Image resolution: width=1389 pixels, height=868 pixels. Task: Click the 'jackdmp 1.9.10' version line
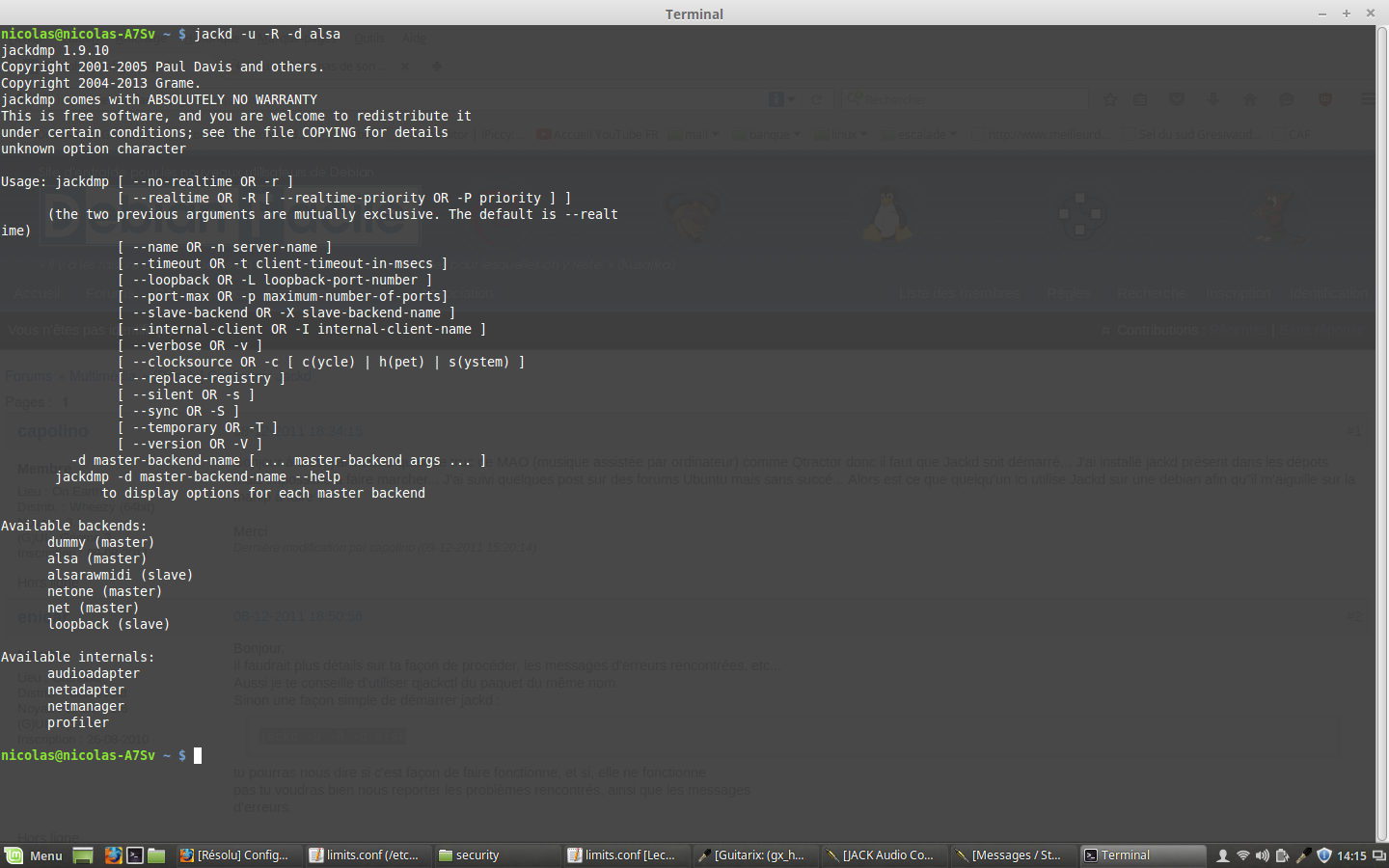55,50
